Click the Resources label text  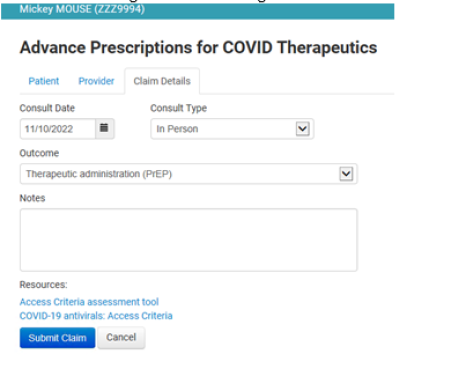click(x=43, y=285)
